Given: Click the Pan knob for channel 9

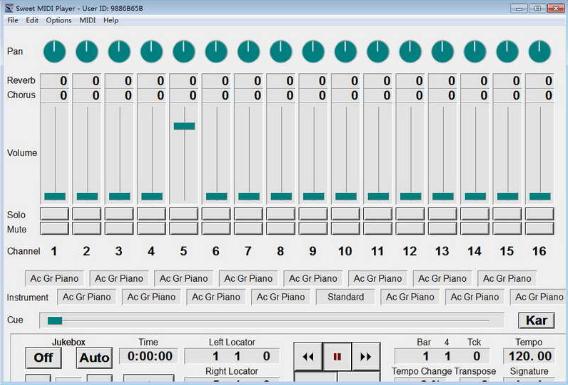Looking at the screenshot, I should pyautogui.click(x=313, y=51).
